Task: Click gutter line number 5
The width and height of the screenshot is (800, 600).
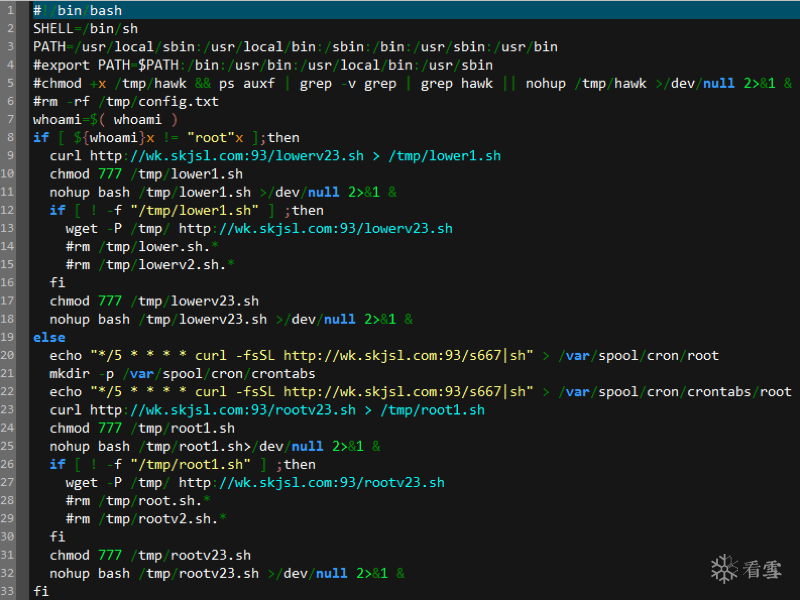Action: click(11, 83)
